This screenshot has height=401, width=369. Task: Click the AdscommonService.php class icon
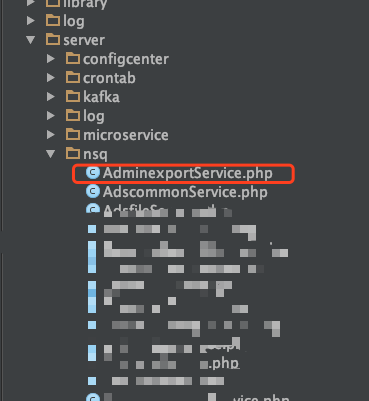93,191
